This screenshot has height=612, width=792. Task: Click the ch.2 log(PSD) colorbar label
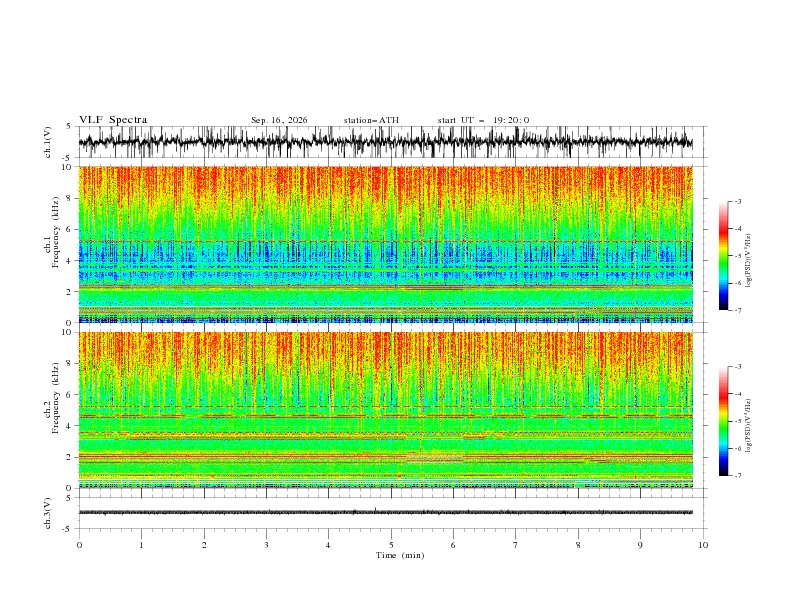pyautogui.click(x=748, y=426)
